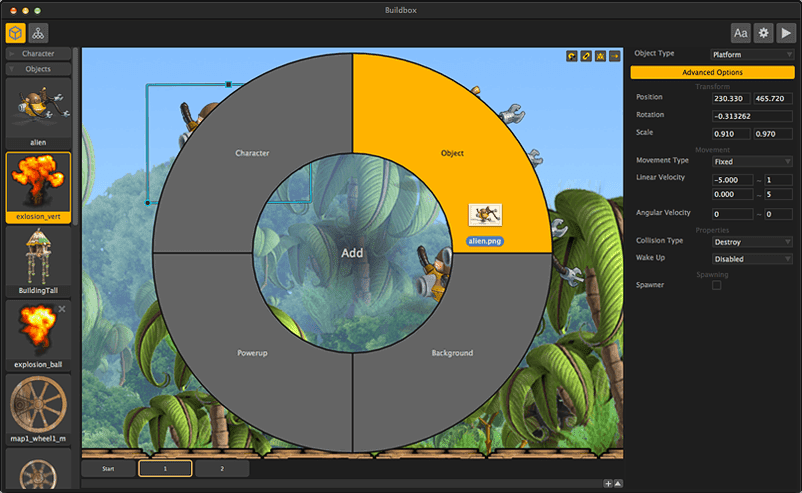Choose the Powerup segment of the Add wheel

click(252, 353)
